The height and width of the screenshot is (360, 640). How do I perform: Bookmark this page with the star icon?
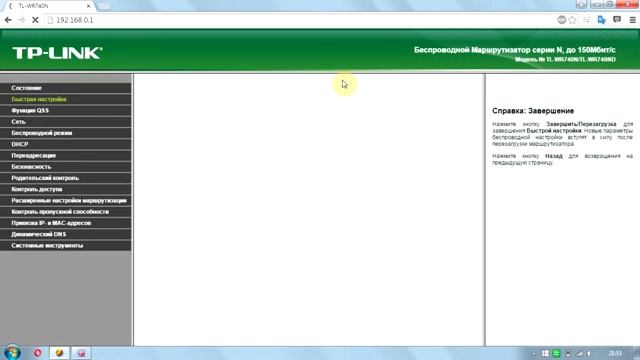(x=572, y=20)
